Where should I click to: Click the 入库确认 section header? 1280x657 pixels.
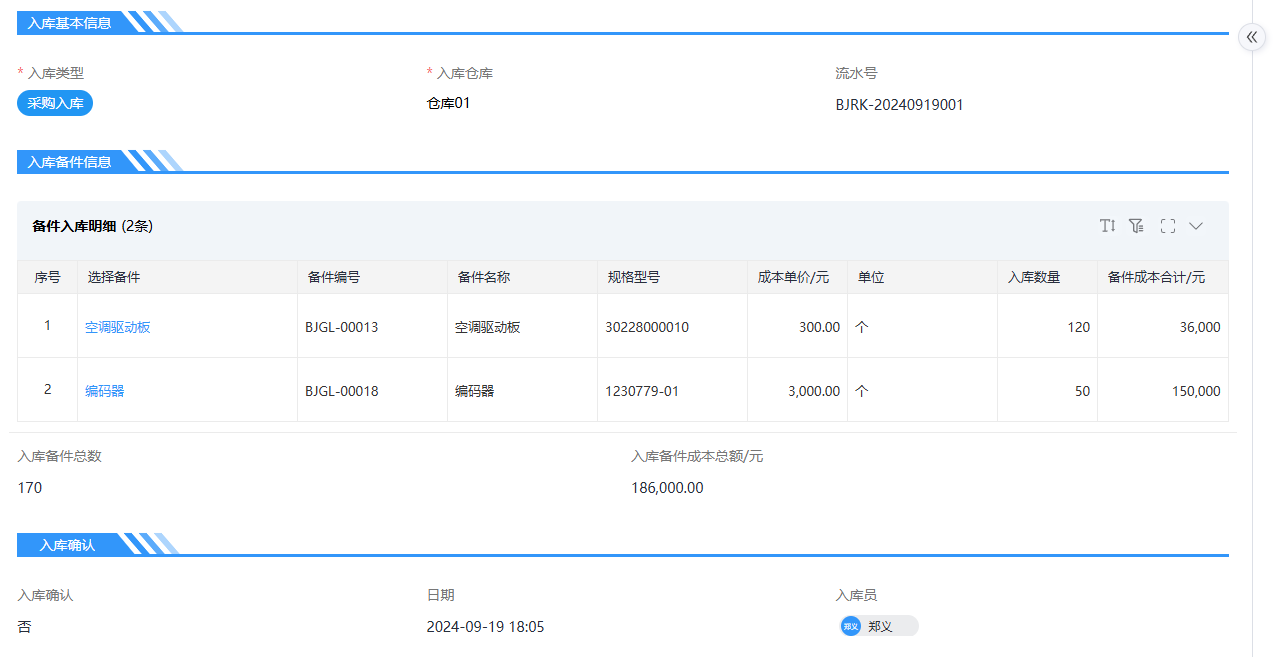(x=68, y=545)
